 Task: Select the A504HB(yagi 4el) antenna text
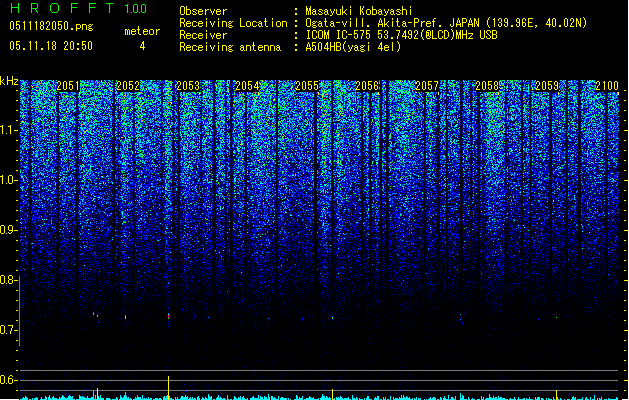[353, 47]
